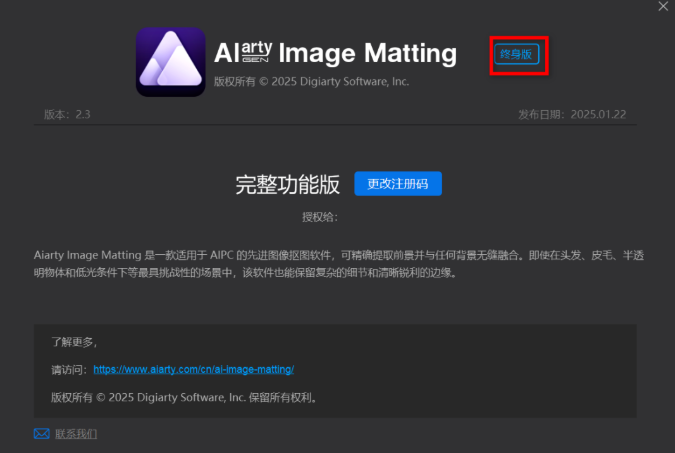
Task: Click the AIarty Image Matting title
Action: 335,53
